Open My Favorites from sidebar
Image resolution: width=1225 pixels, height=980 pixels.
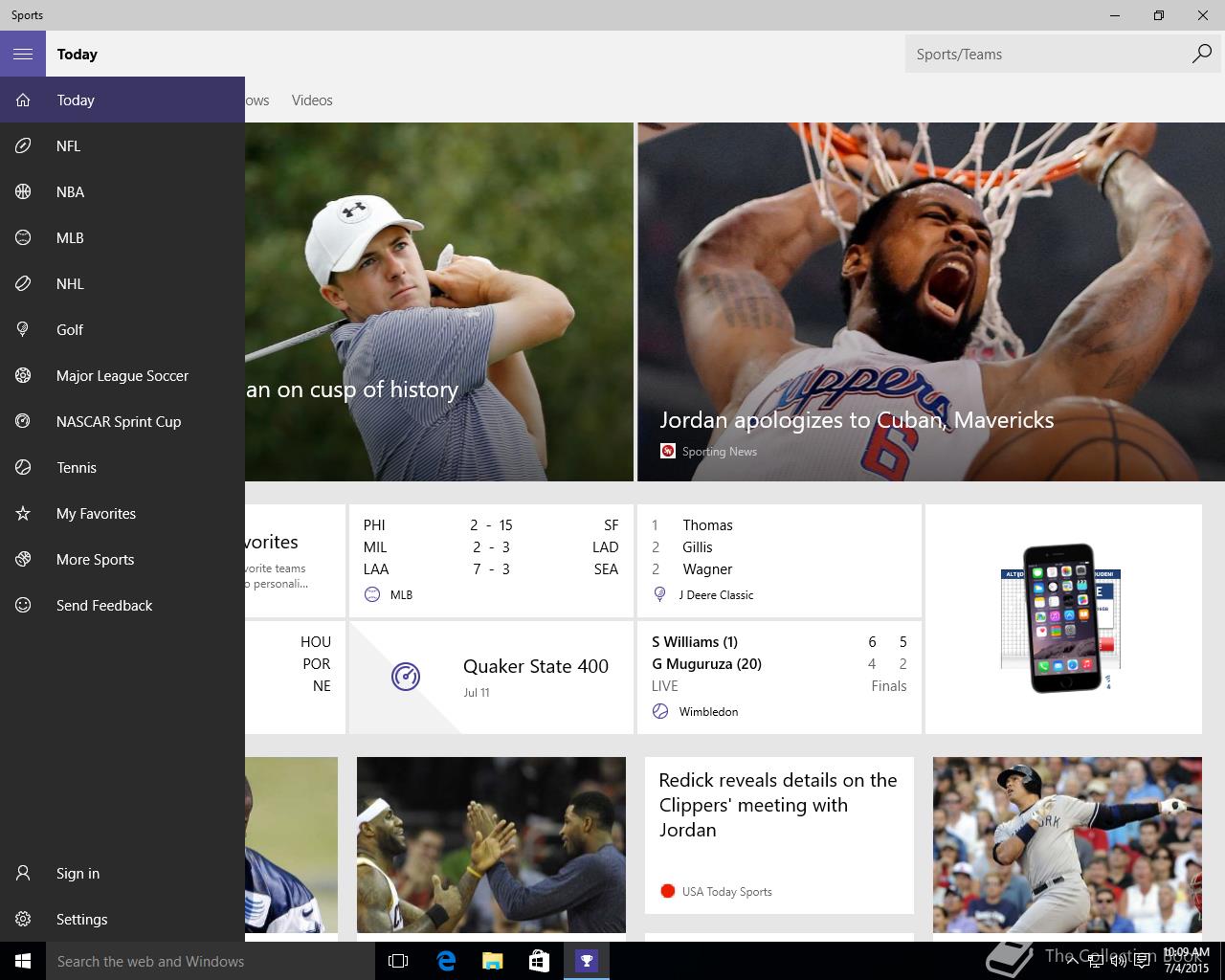(122, 513)
